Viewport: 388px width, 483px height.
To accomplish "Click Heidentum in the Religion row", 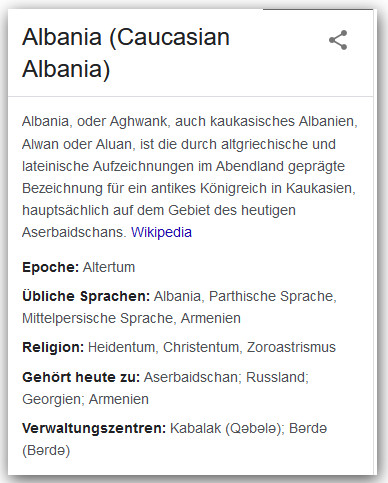I will pos(123,347).
